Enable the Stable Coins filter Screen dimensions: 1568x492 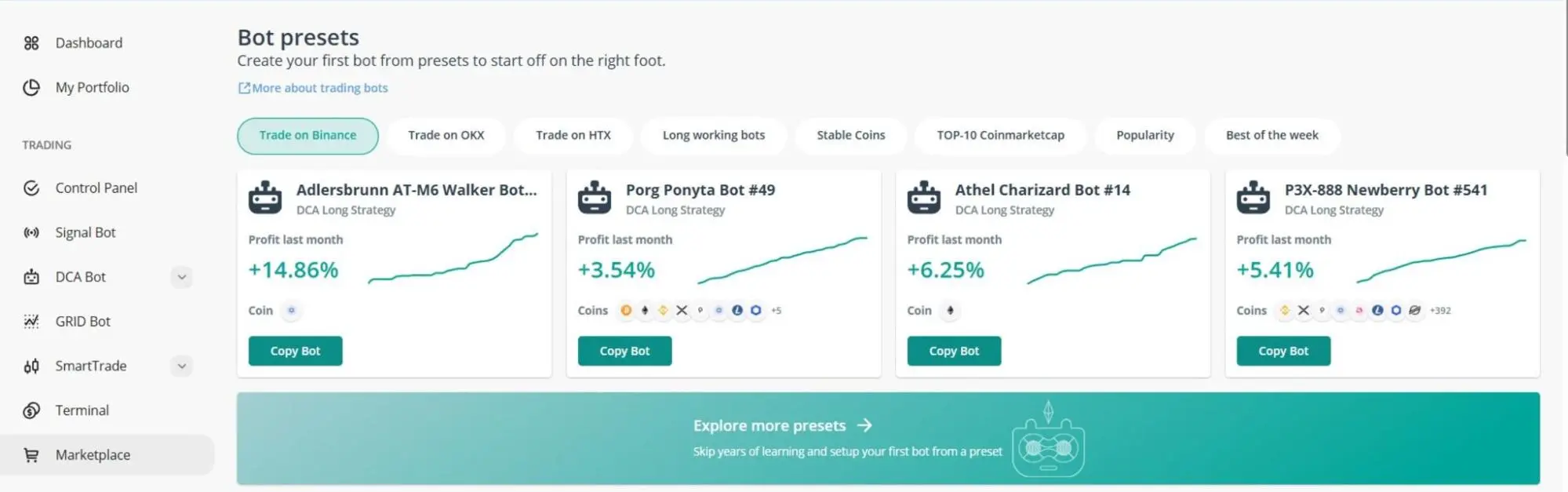[x=850, y=135]
